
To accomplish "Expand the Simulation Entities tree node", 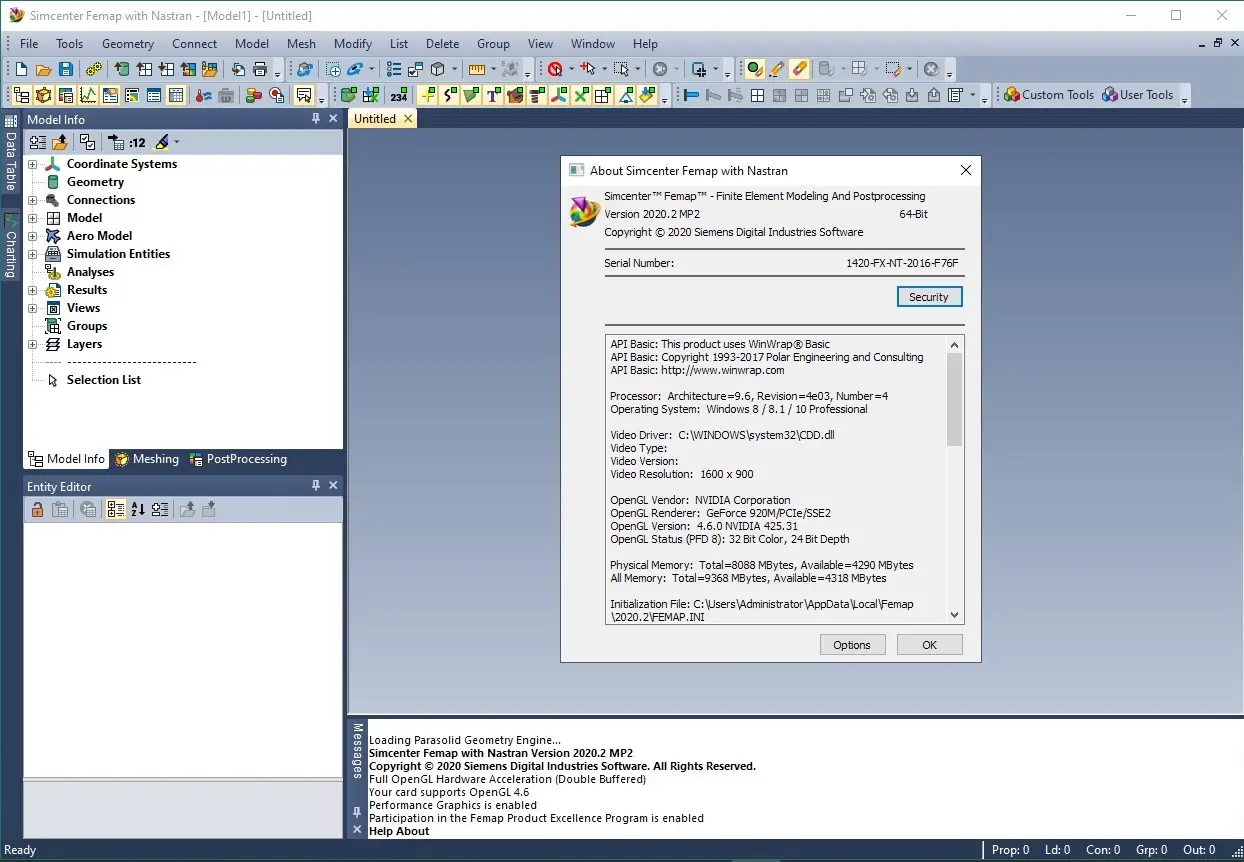I will (x=32, y=254).
